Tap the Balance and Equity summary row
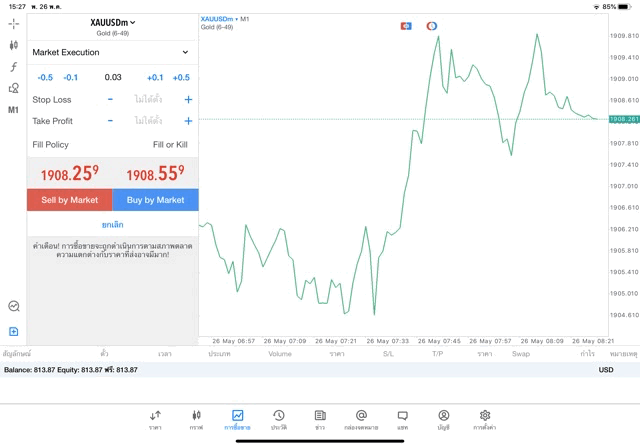This screenshot has width=640, height=447. pos(320,370)
